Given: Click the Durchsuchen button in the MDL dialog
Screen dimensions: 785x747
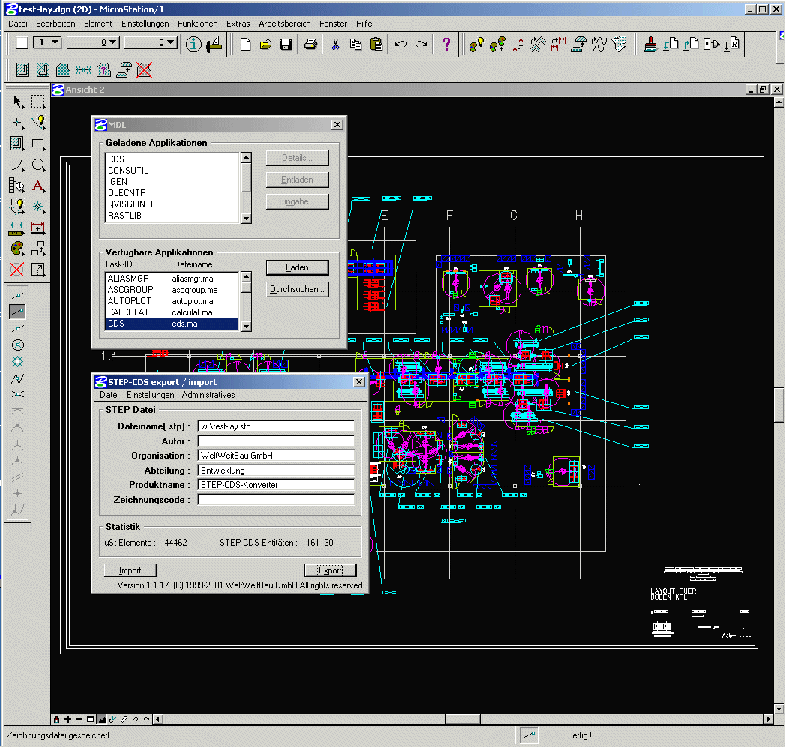Looking at the screenshot, I should [297, 289].
